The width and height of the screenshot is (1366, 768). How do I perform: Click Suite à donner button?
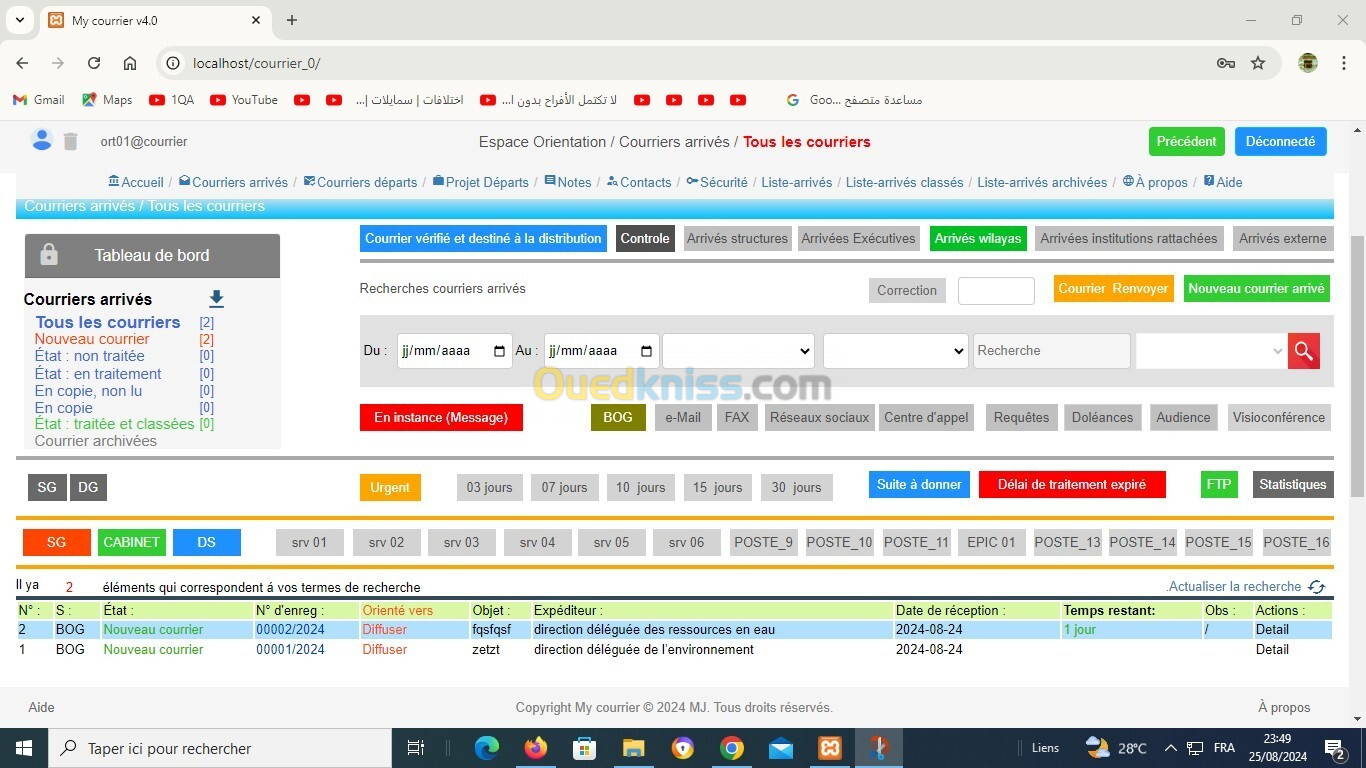coord(919,484)
